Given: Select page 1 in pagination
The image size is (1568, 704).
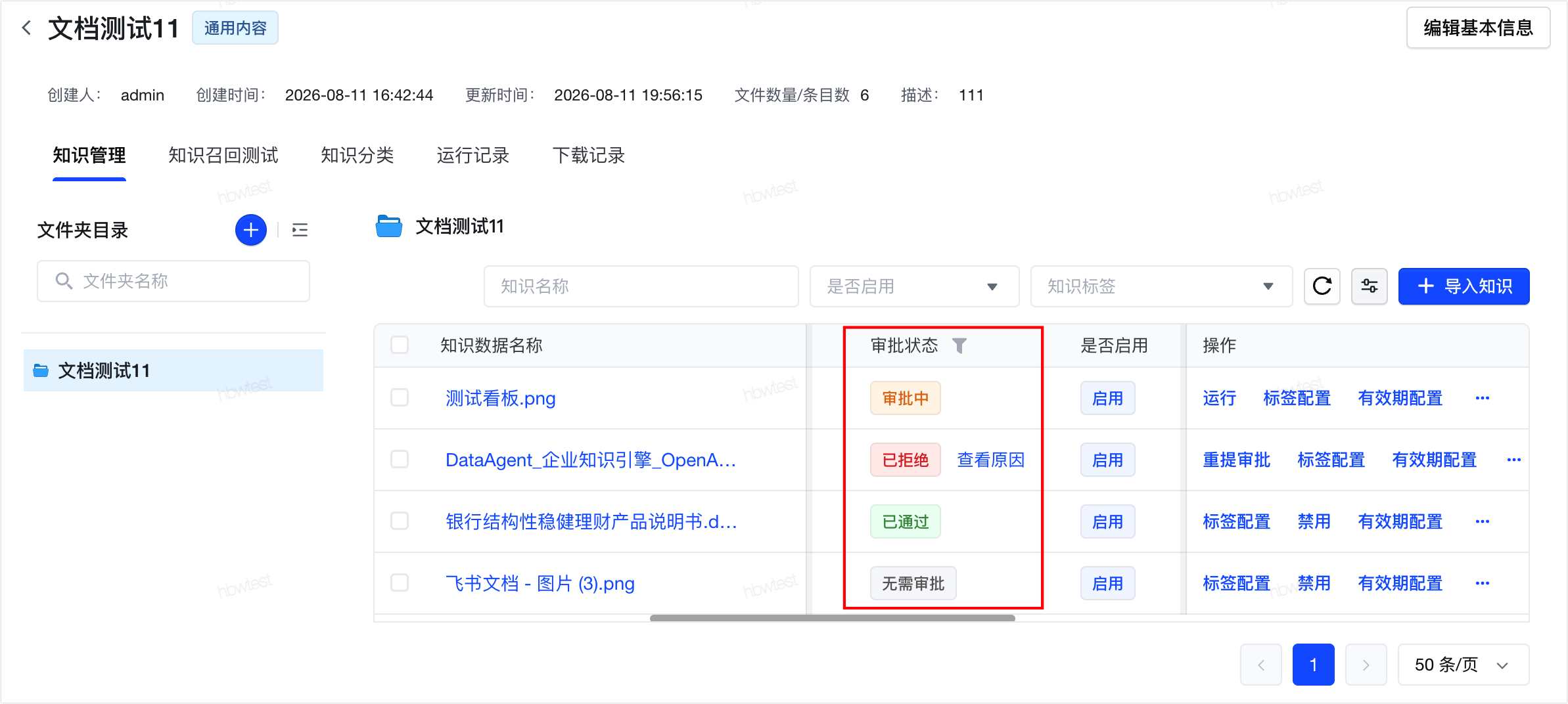Looking at the screenshot, I should 1313,665.
